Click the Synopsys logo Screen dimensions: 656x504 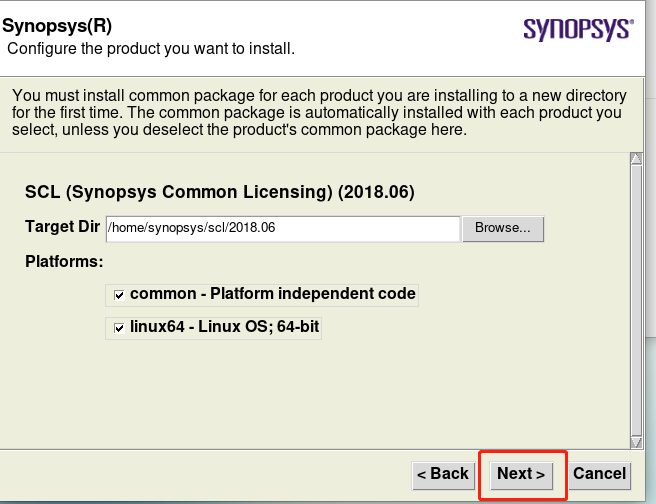[x=578, y=29]
